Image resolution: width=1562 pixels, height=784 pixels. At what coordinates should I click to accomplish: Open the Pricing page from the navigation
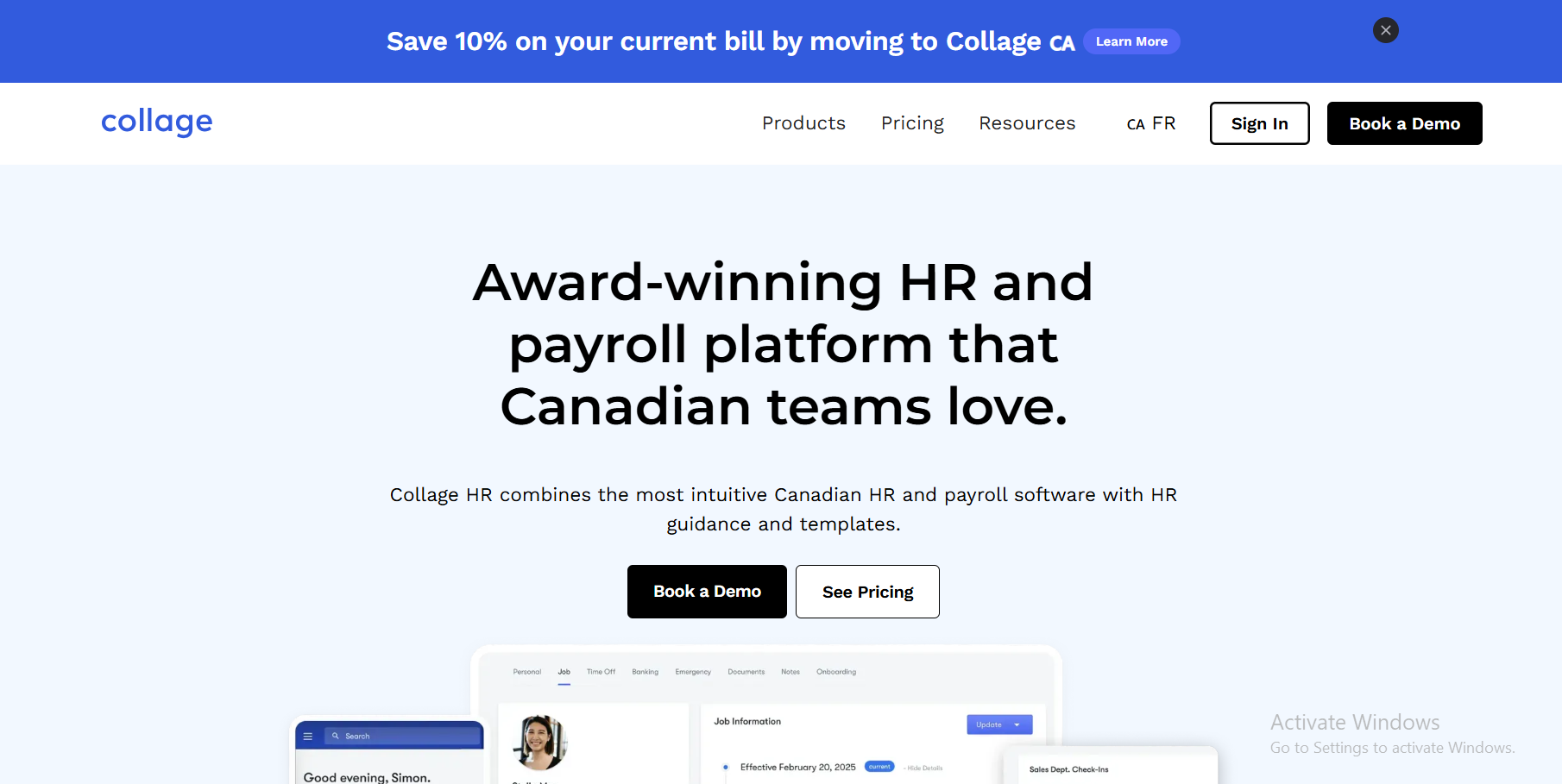(912, 123)
